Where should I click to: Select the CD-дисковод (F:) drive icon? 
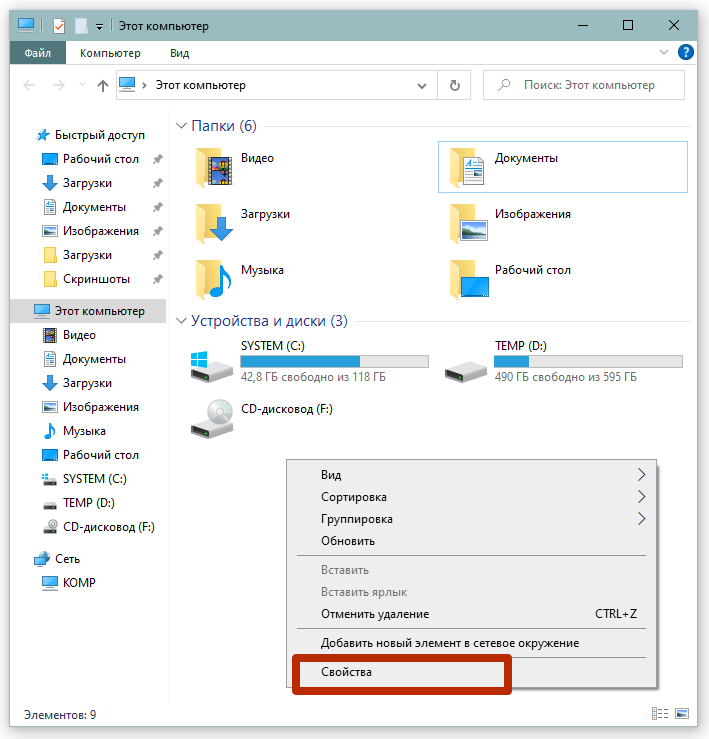[212, 418]
